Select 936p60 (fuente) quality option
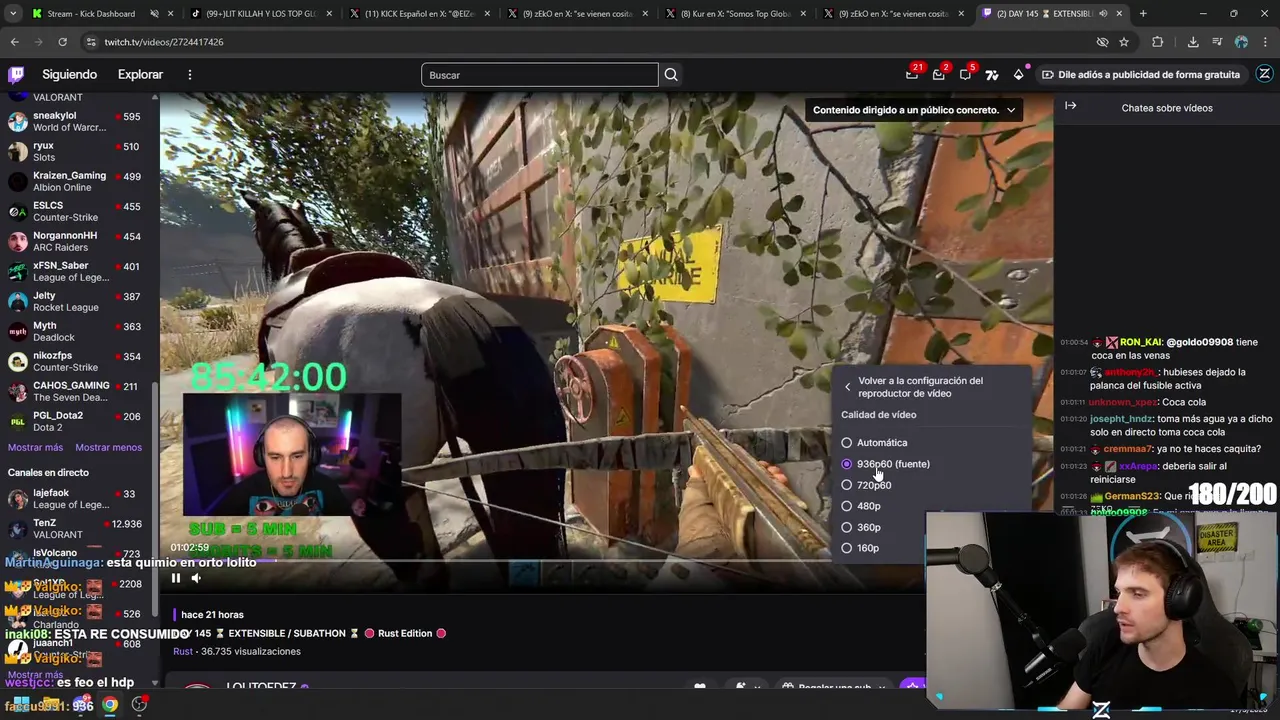Viewport: 1280px width, 720px height. 886,464
